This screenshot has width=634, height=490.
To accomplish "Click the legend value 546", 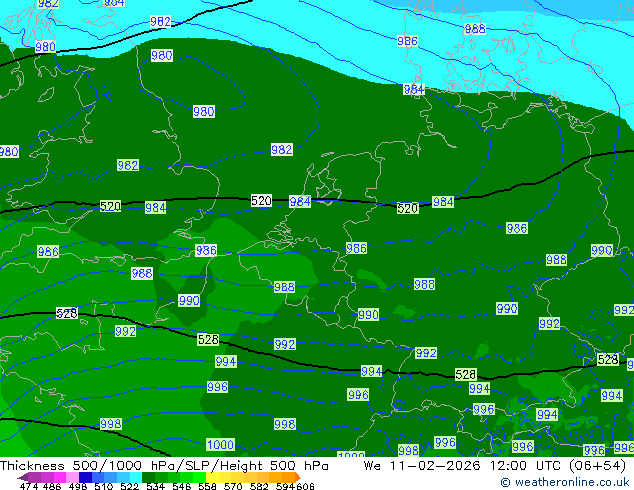I will click(x=182, y=487).
